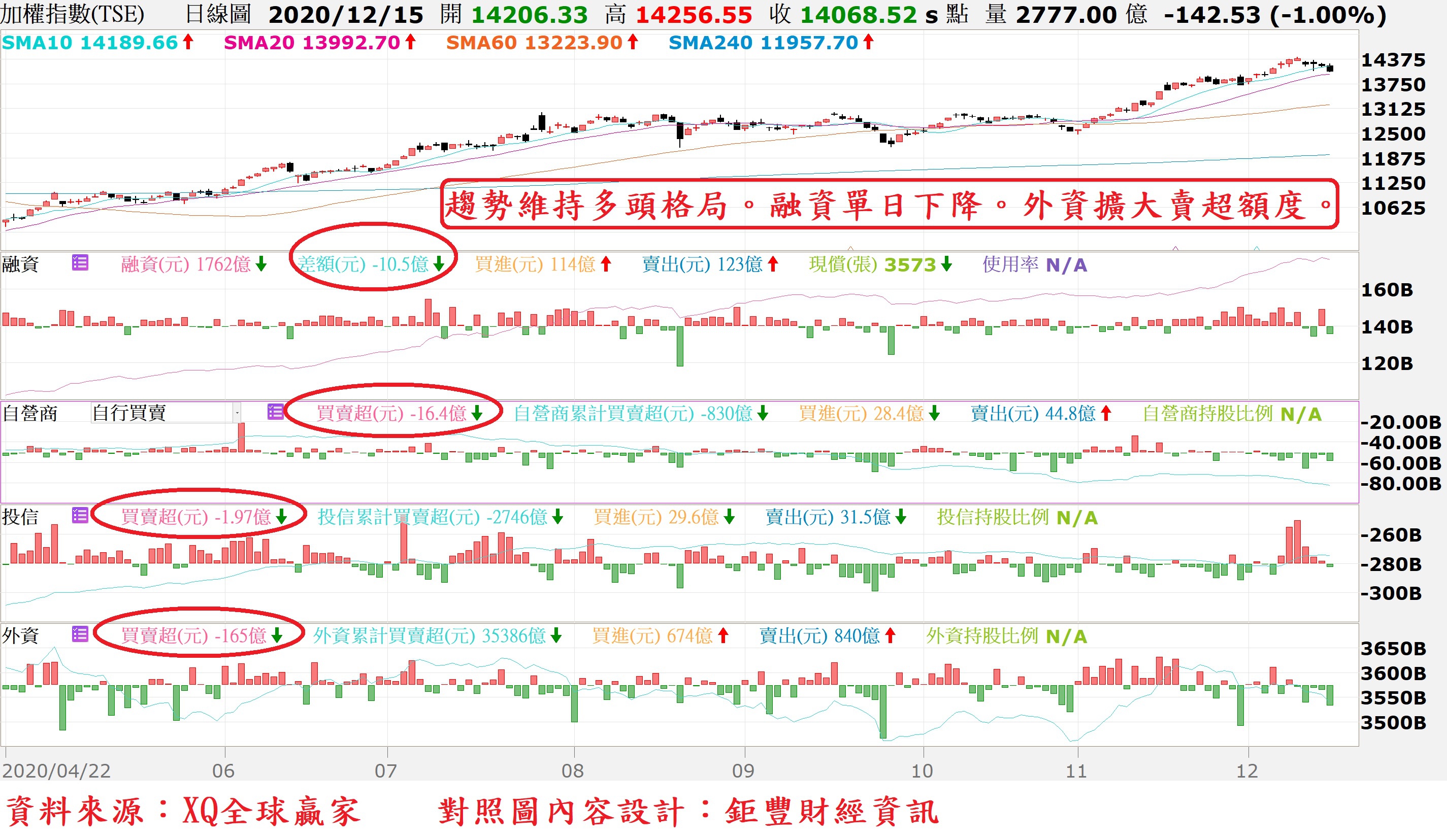Click the 投信 panel title
Image resolution: width=1447 pixels, height=840 pixels.
tap(21, 517)
